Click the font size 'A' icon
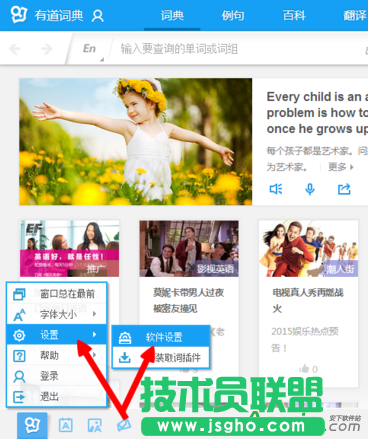 click(x=19, y=315)
